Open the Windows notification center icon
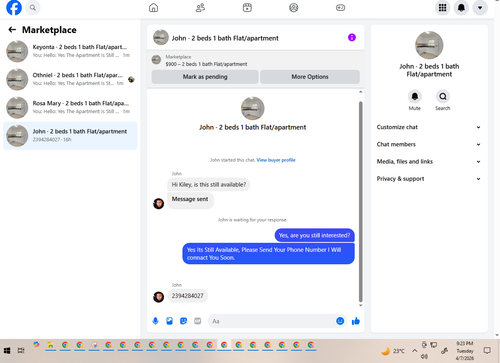Image resolution: width=500 pixels, height=363 pixels. pos(487,350)
